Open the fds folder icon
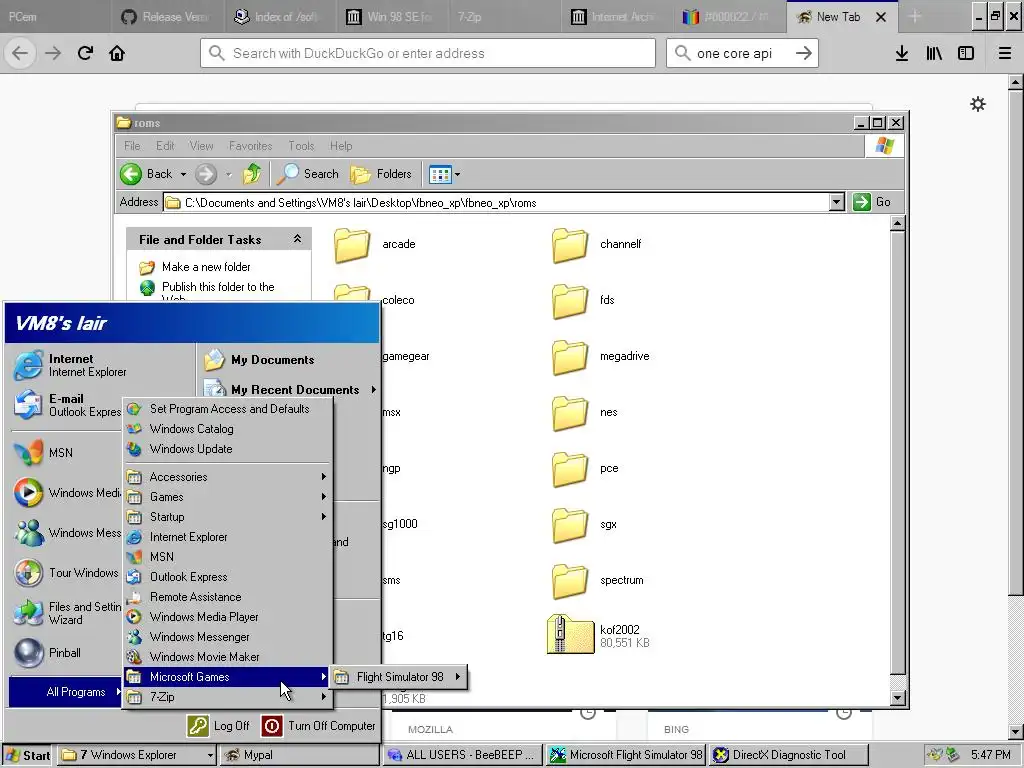This screenshot has height=768, width=1024. pos(569,300)
